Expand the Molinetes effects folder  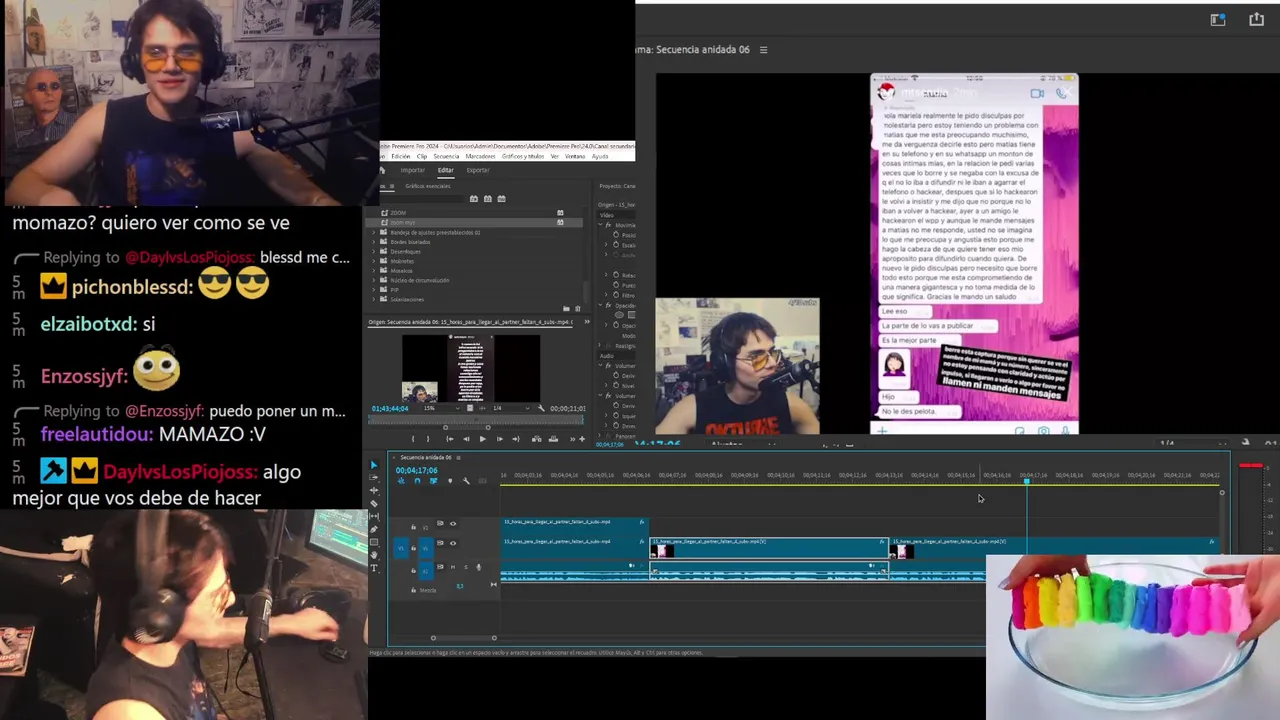point(374,261)
